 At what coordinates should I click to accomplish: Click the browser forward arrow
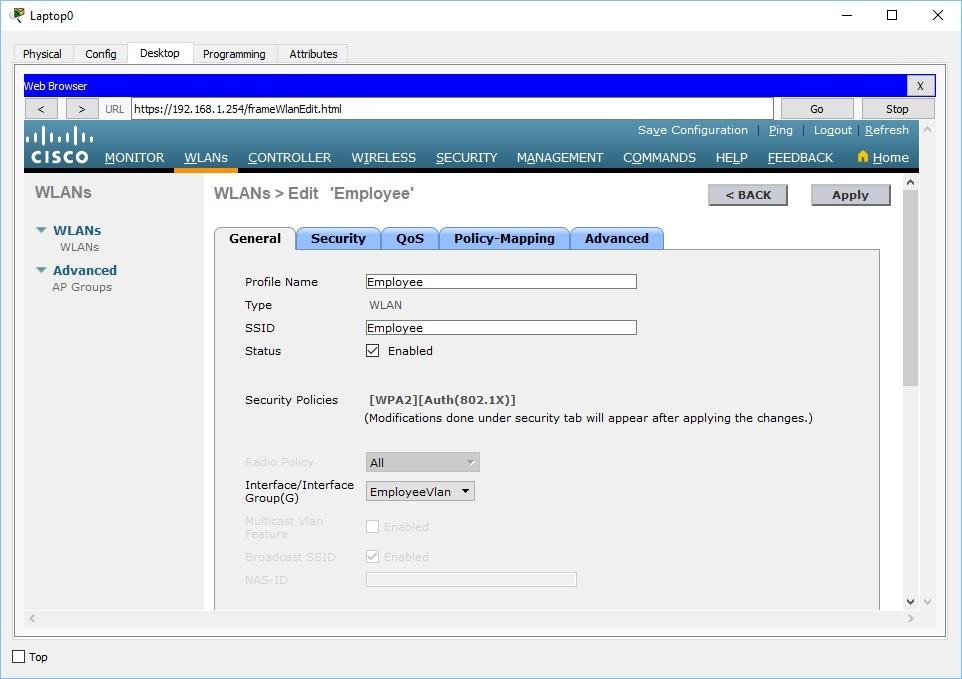point(81,109)
